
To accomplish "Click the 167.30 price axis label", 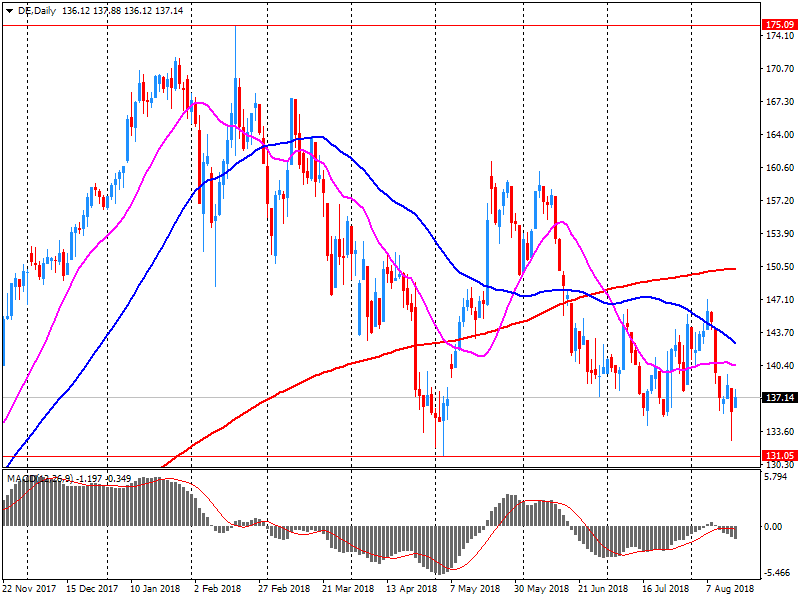I will [780, 102].
